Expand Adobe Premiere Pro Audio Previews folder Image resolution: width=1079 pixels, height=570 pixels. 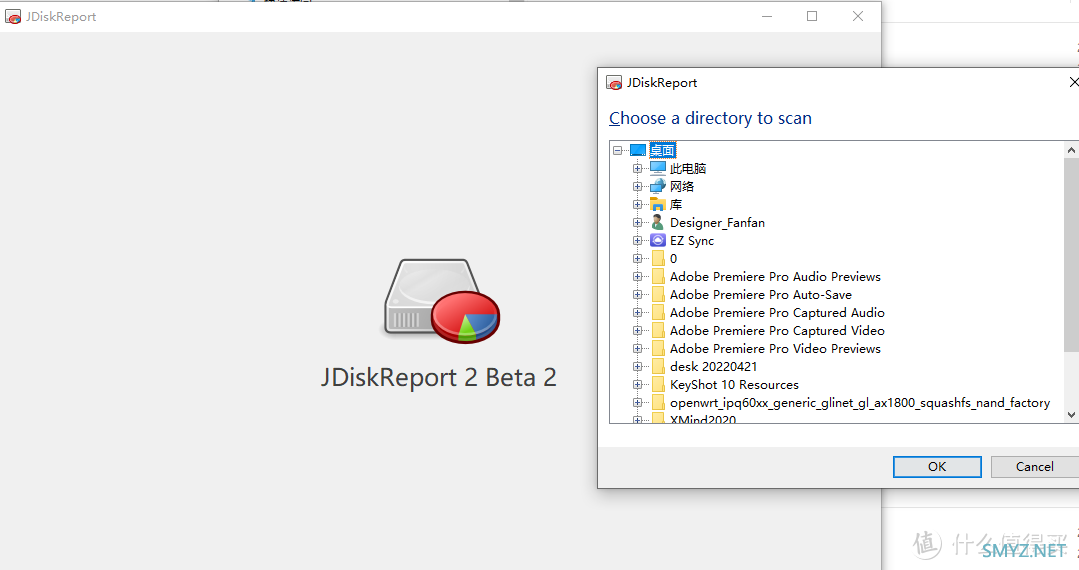(637, 276)
